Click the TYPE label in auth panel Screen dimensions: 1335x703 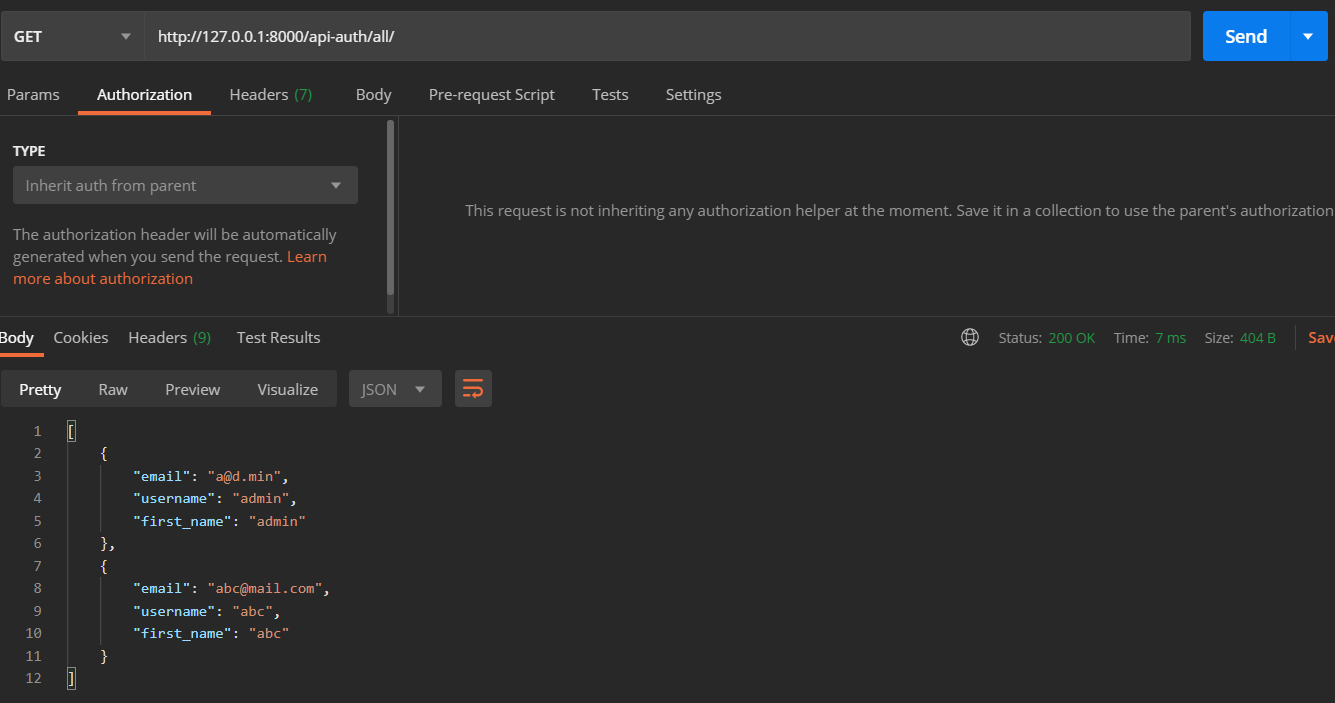29,151
